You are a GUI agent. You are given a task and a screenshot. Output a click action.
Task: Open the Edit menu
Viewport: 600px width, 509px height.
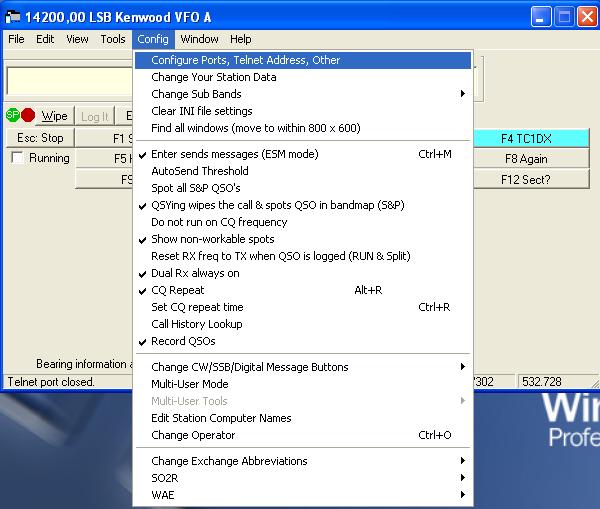click(45, 39)
